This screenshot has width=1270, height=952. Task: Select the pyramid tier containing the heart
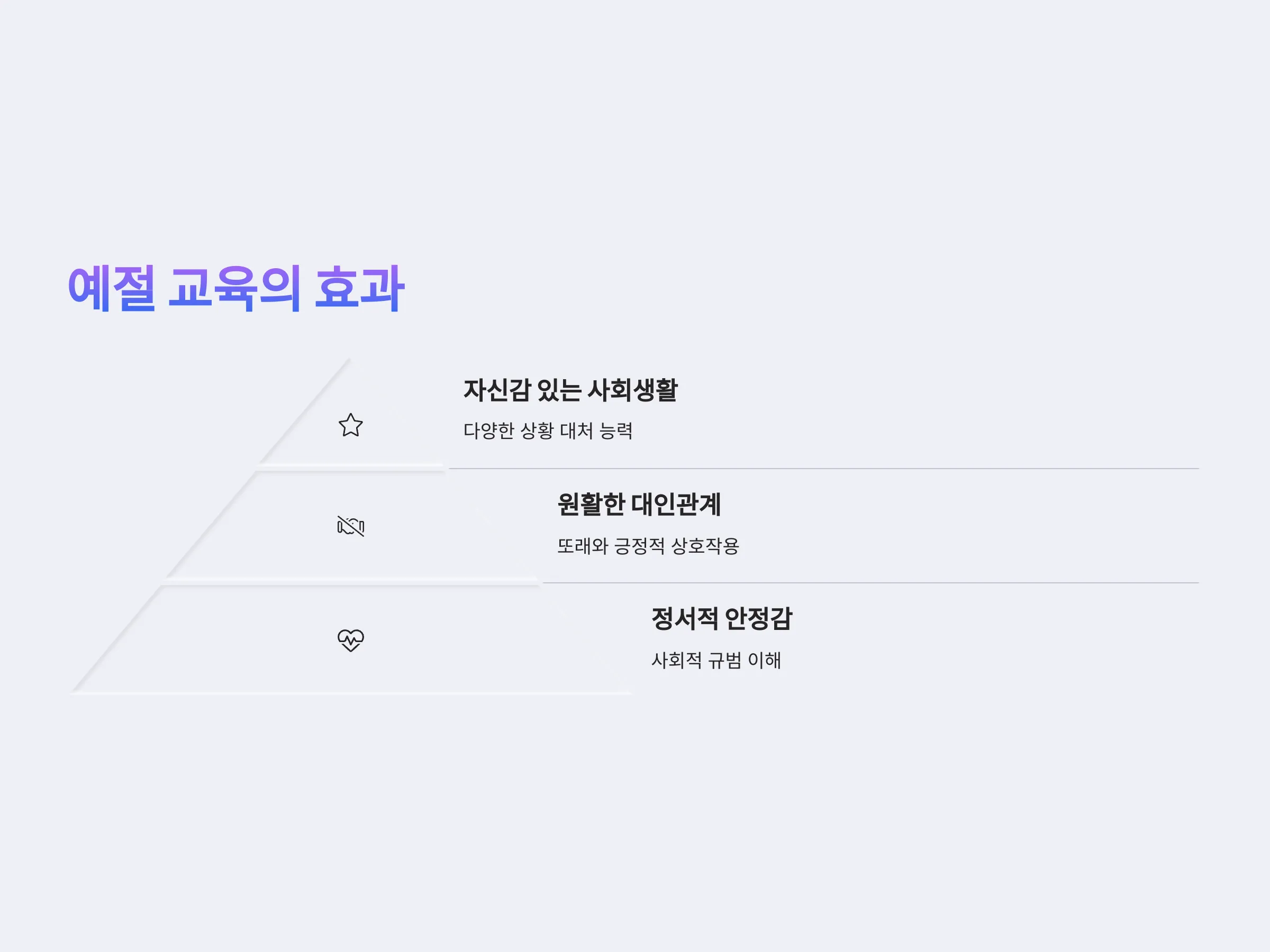coord(350,640)
